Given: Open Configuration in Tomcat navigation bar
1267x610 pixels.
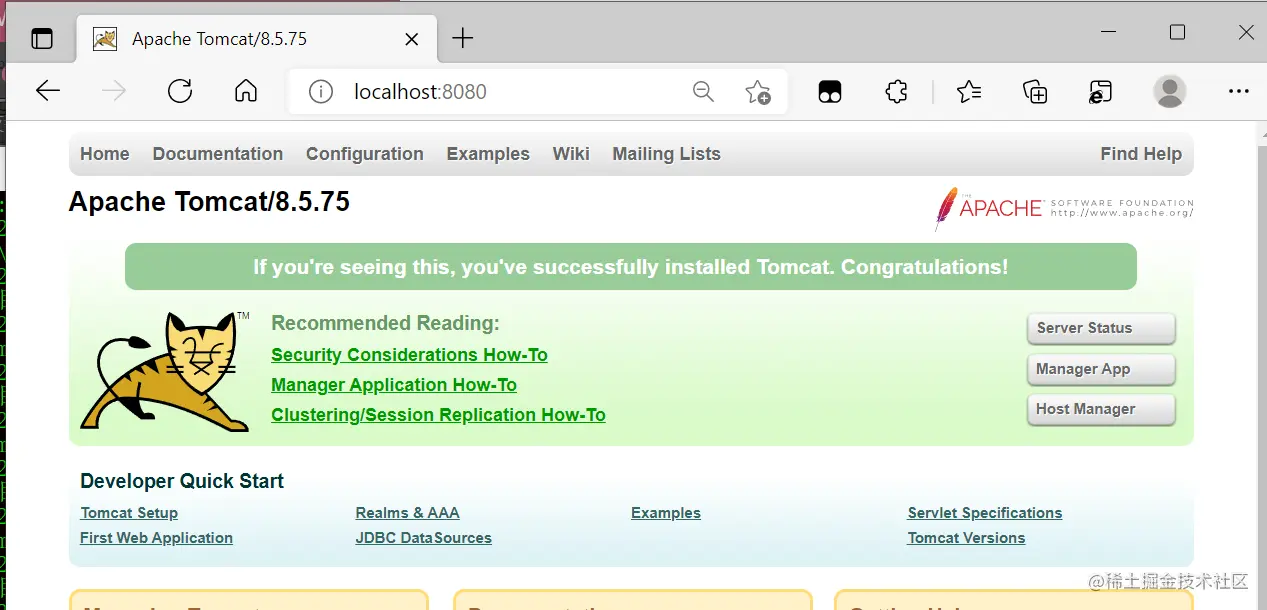Looking at the screenshot, I should click(365, 154).
